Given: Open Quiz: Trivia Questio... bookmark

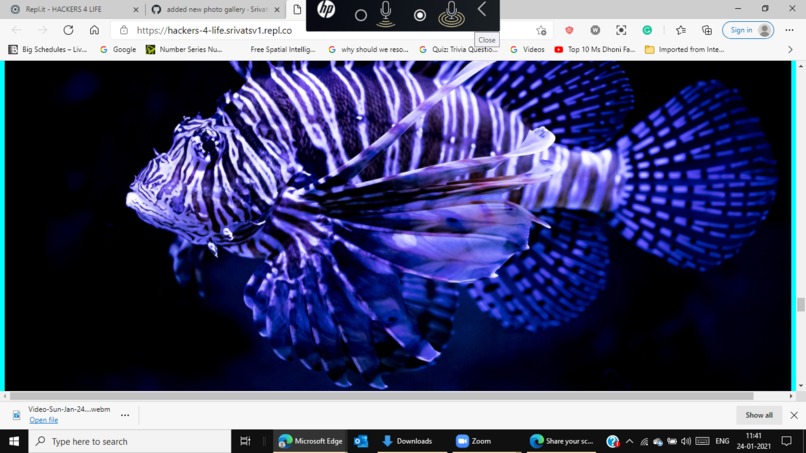Looking at the screenshot, I should [459, 49].
